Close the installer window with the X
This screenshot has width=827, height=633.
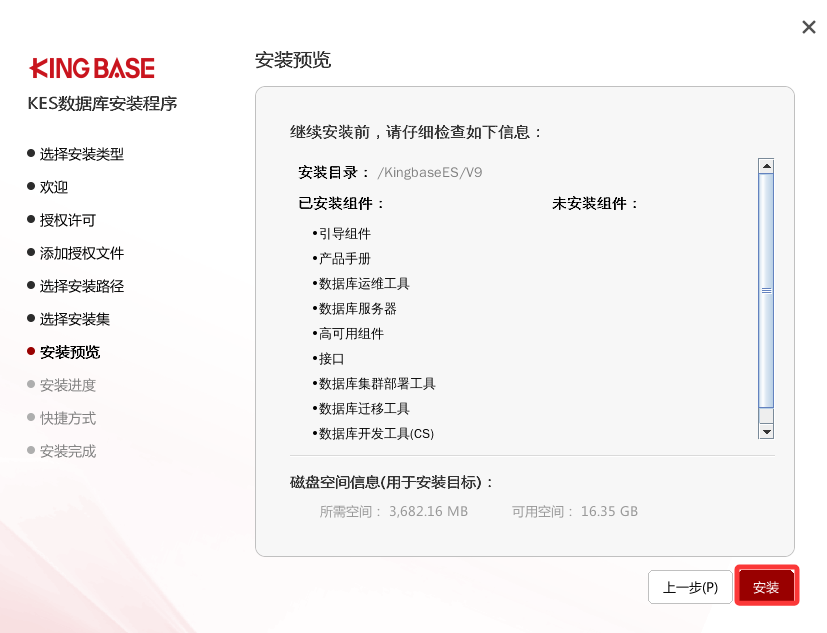pos(808,27)
